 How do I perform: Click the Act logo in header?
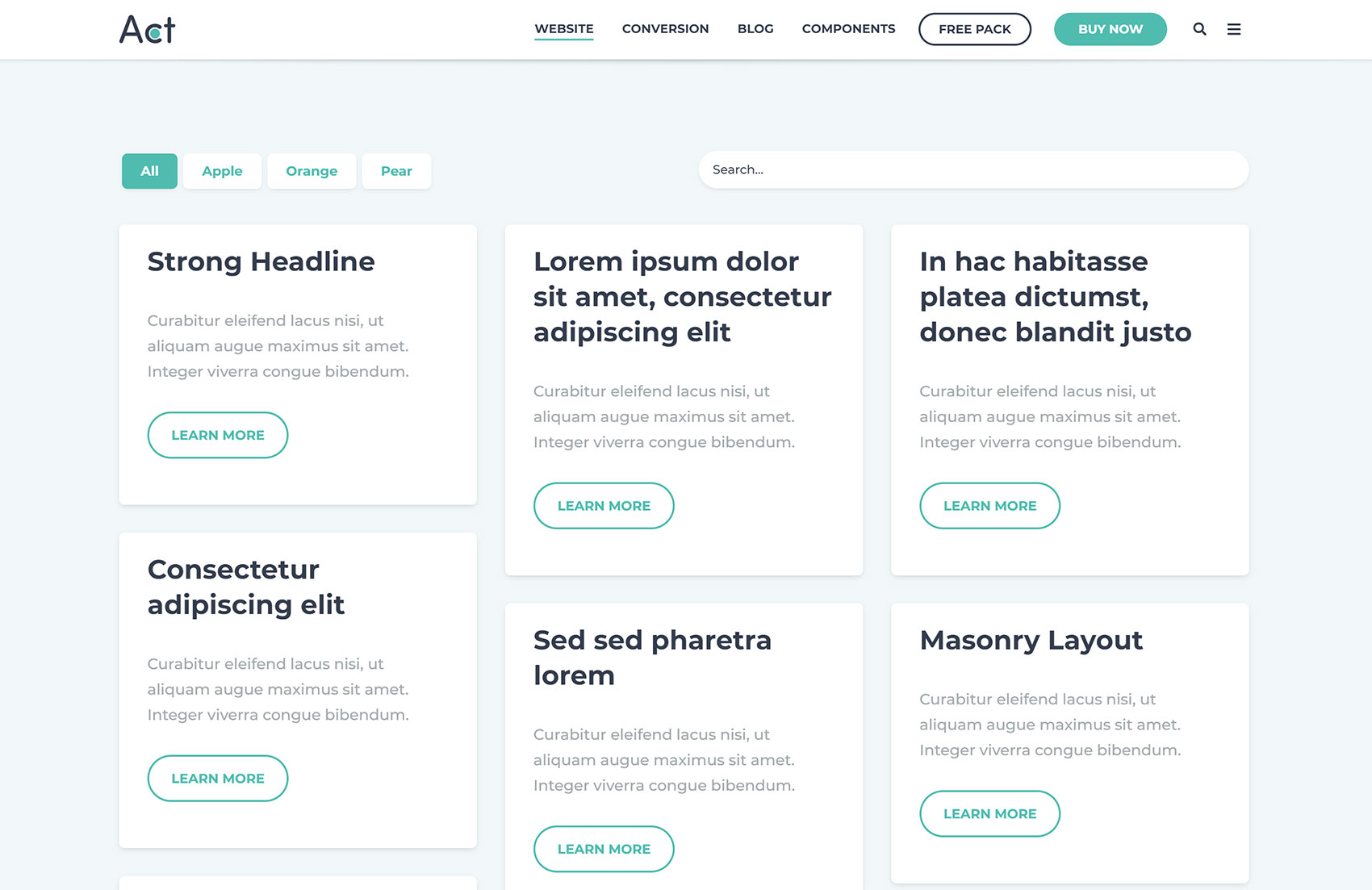click(147, 30)
